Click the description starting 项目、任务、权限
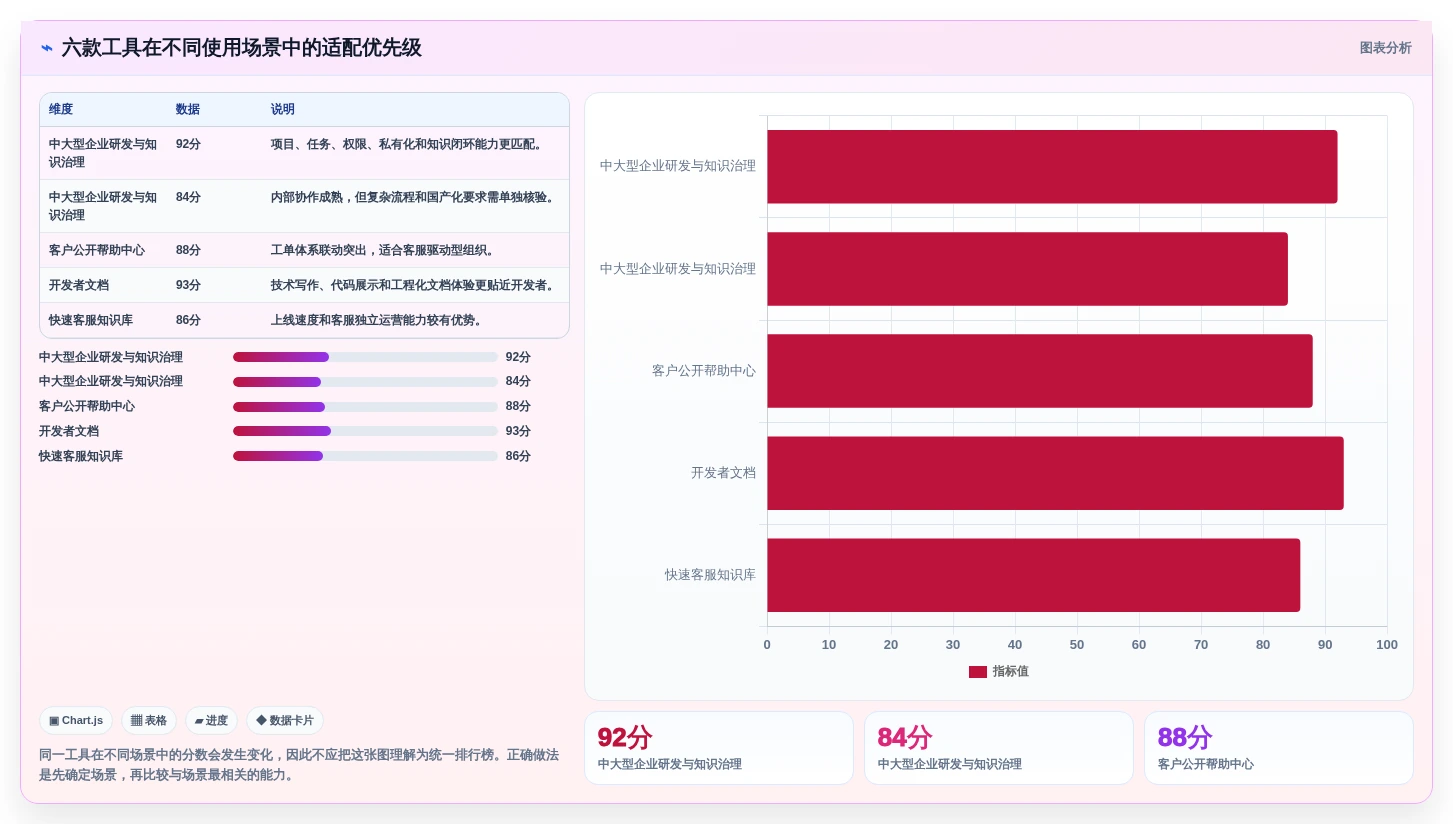Viewport: 1453px width, 824px height. [x=409, y=144]
